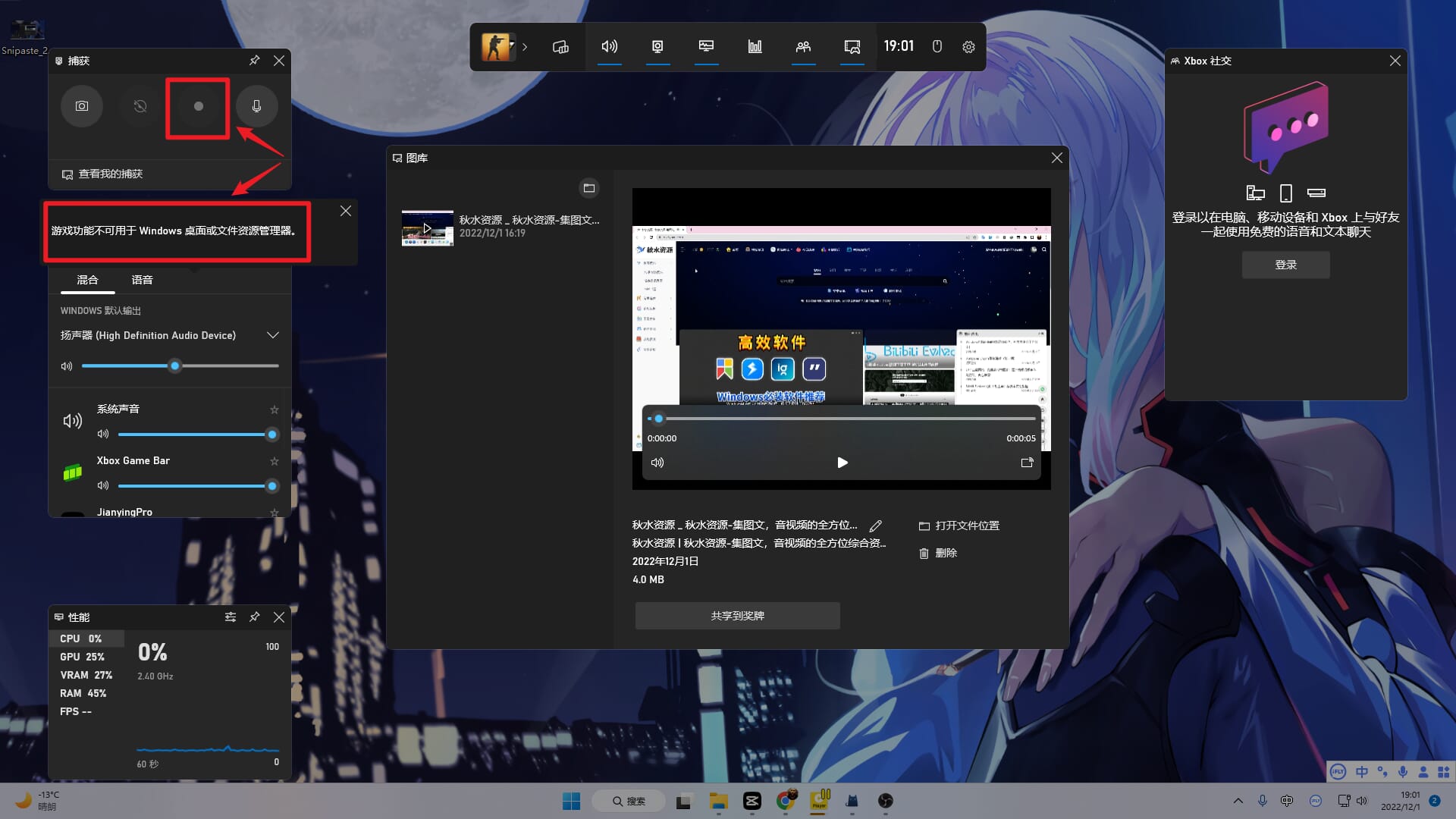Image resolution: width=1456 pixels, height=819 pixels.
Task: Mute Xbox Game Bar audio channel
Action: (103, 485)
